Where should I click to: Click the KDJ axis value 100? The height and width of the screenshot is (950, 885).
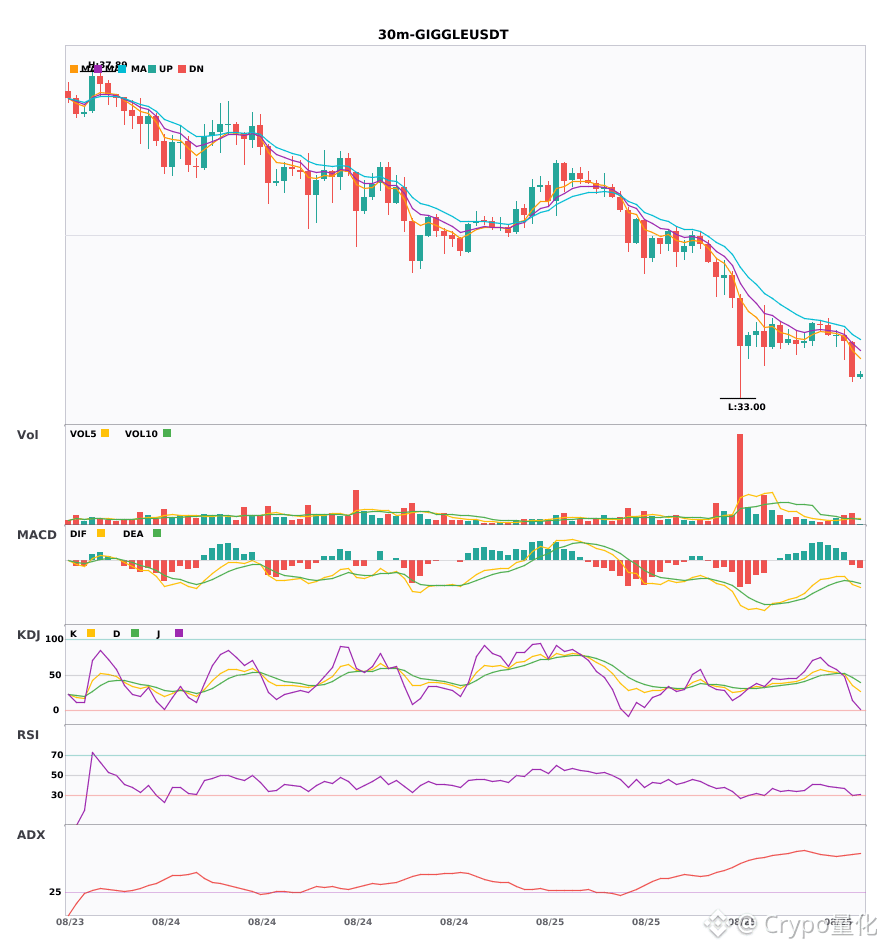[x=54, y=639]
